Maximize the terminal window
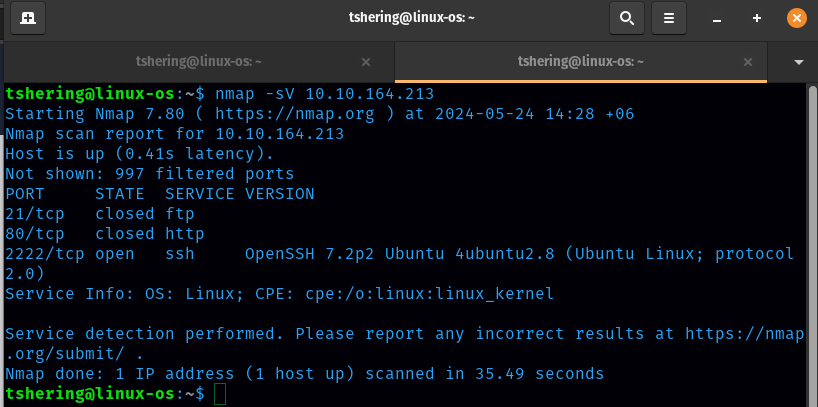818x407 pixels. pyautogui.click(x=757, y=18)
